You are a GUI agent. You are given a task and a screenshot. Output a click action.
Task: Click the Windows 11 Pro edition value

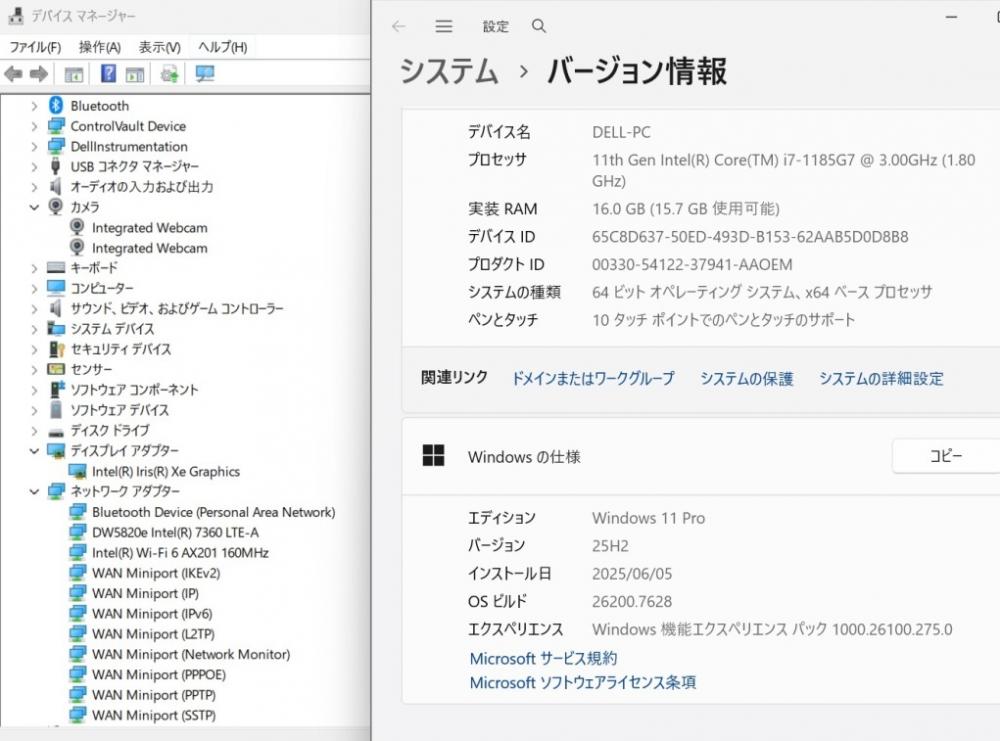click(x=648, y=518)
